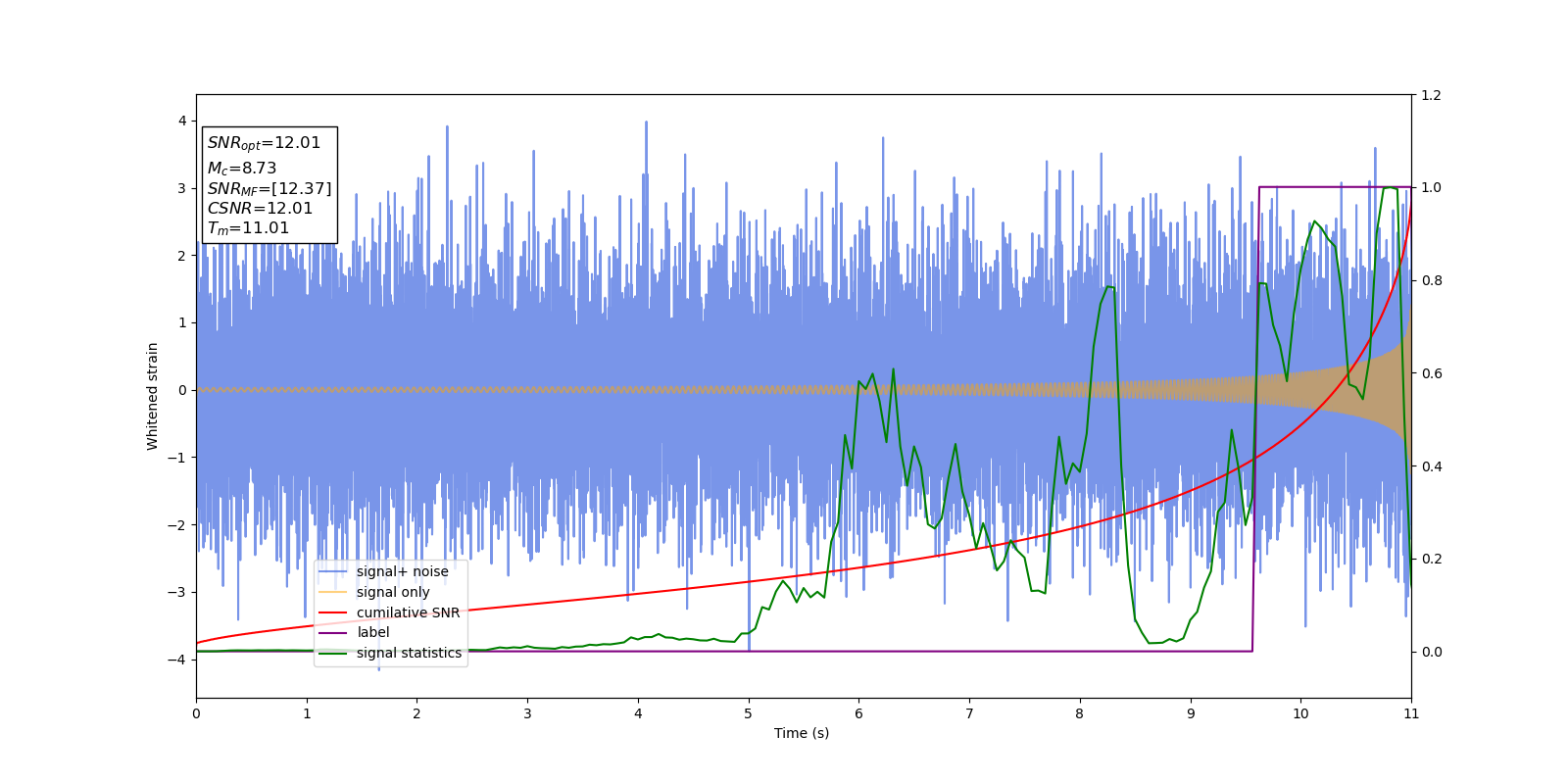The height and width of the screenshot is (784, 1568).
Task: Click the 'Whitened strain' y-axis label
Action: [x=153, y=396]
